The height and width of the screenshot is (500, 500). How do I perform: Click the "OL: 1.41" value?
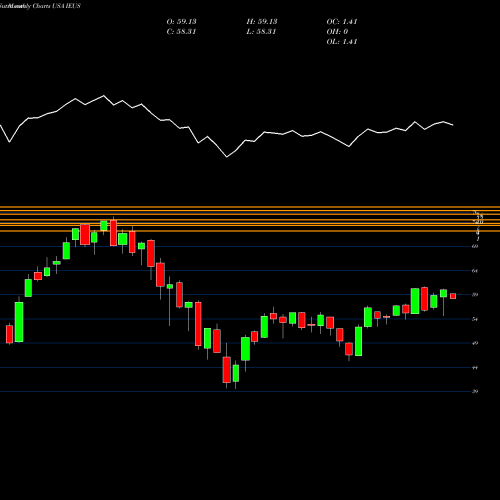(342, 42)
